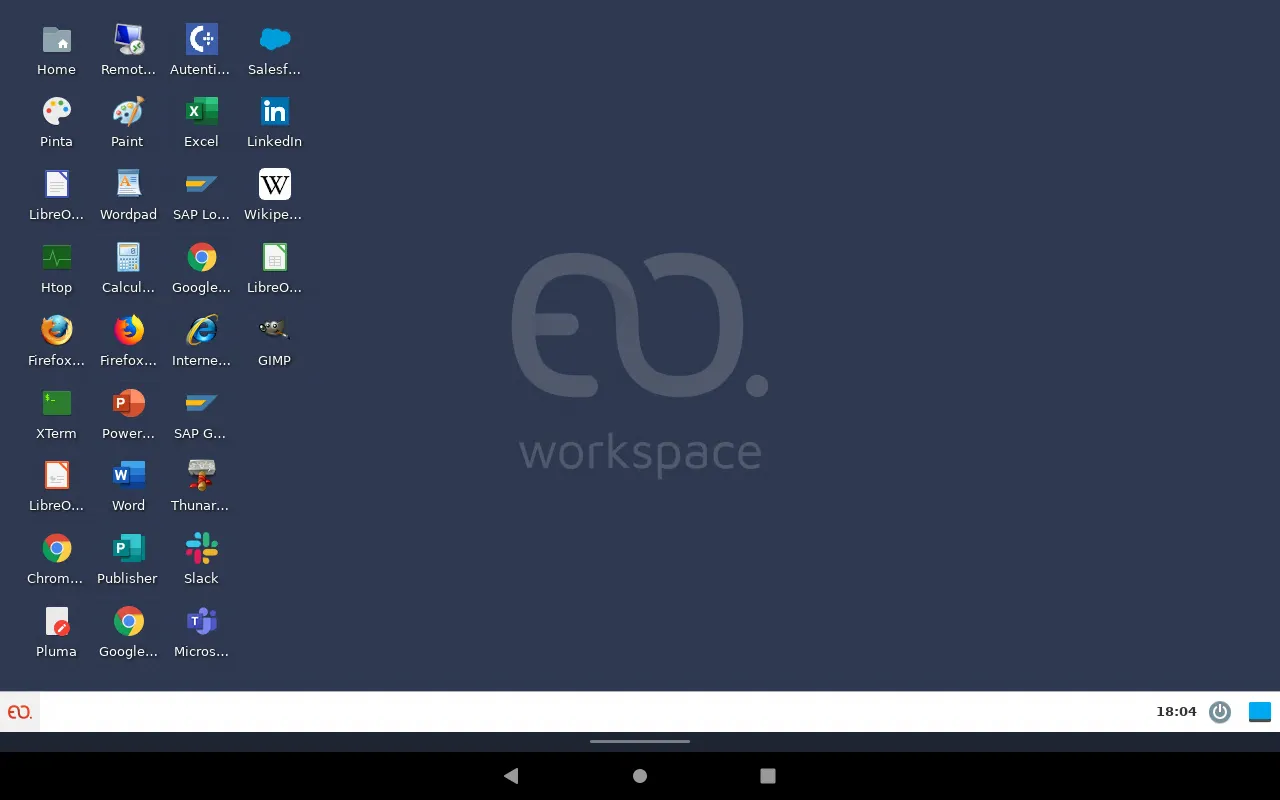The width and height of the screenshot is (1280, 800).
Task: Open the Pluma text editor
Action: [56, 622]
